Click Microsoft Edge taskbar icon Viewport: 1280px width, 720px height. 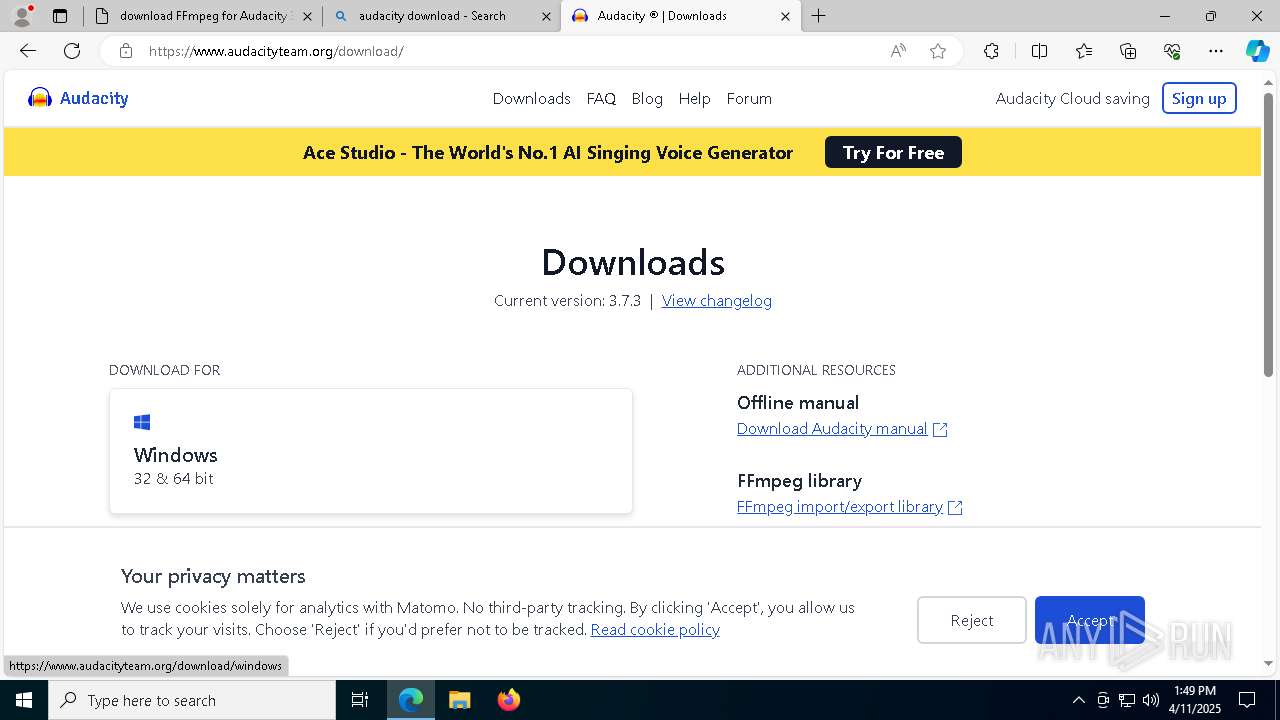tap(411, 700)
